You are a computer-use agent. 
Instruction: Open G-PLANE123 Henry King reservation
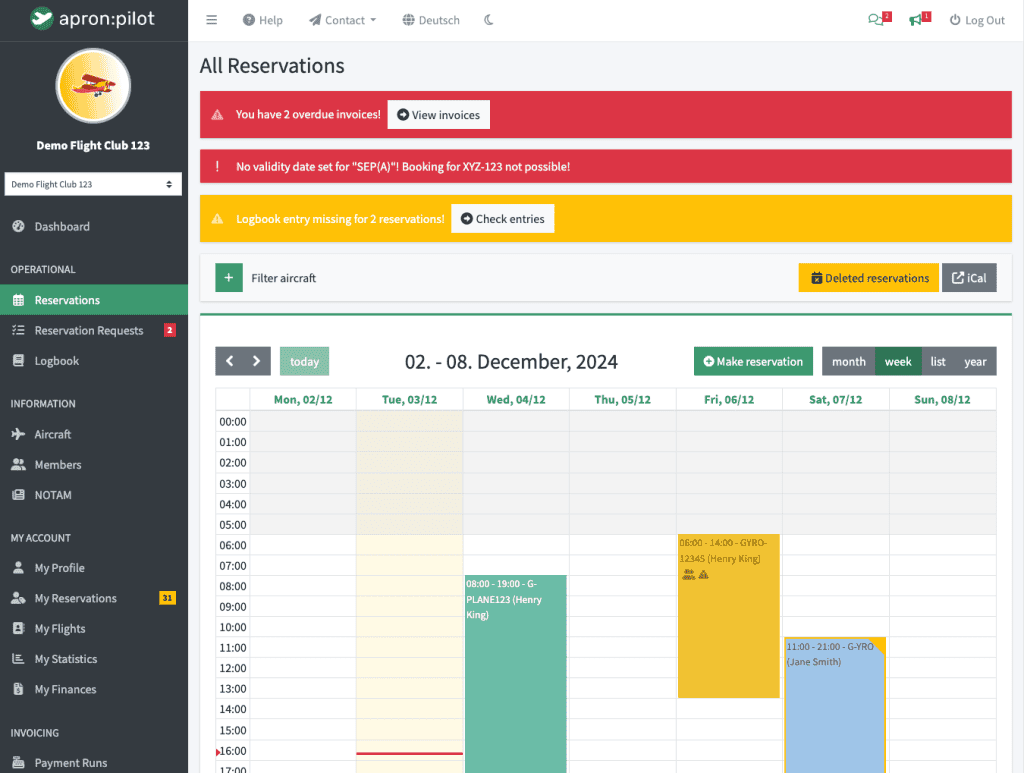pyautogui.click(x=516, y=674)
